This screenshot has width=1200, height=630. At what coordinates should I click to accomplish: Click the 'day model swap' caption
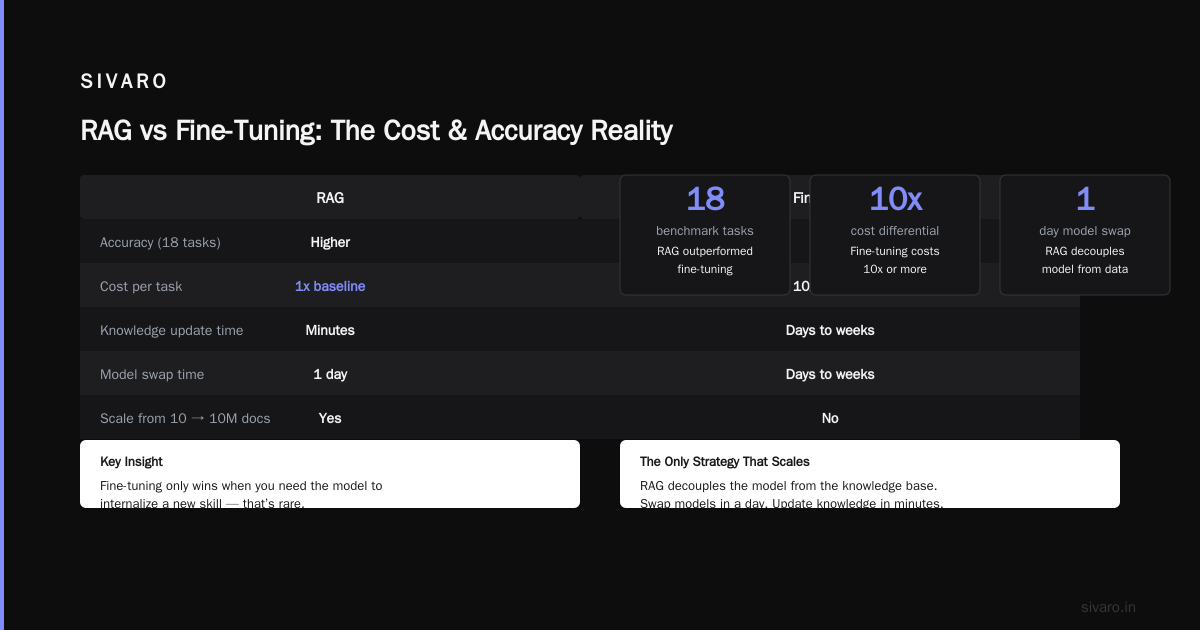(x=1085, y=231)
